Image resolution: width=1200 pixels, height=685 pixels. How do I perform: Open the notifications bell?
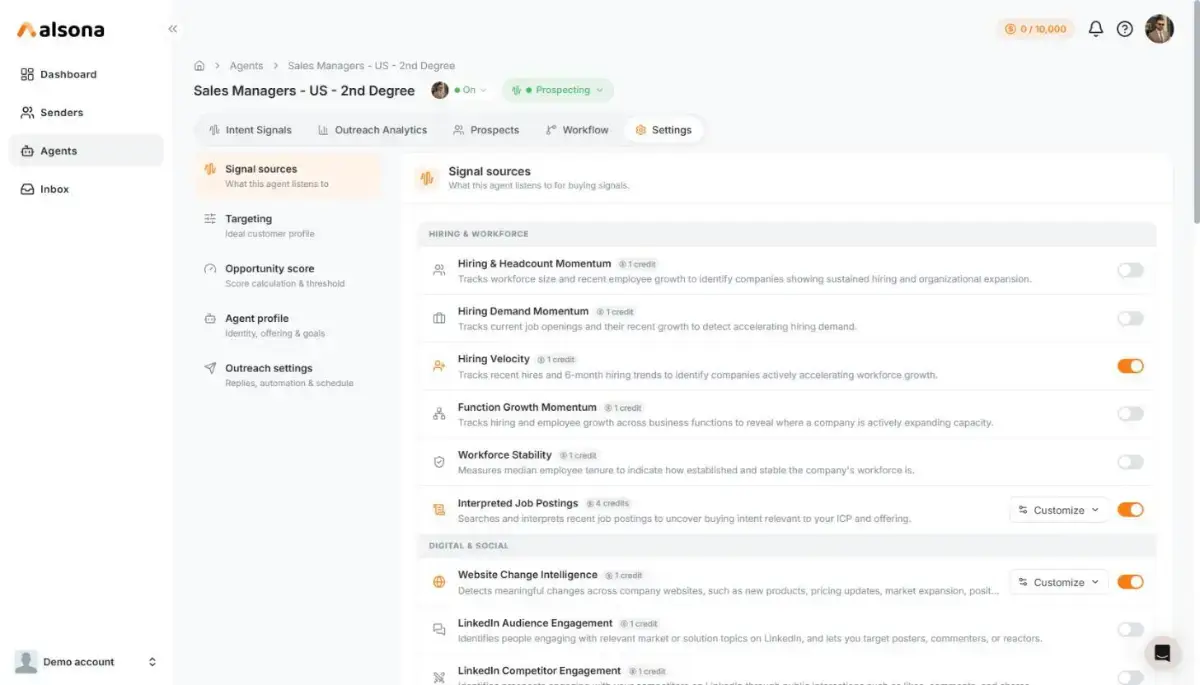(x=1096, y=29)
